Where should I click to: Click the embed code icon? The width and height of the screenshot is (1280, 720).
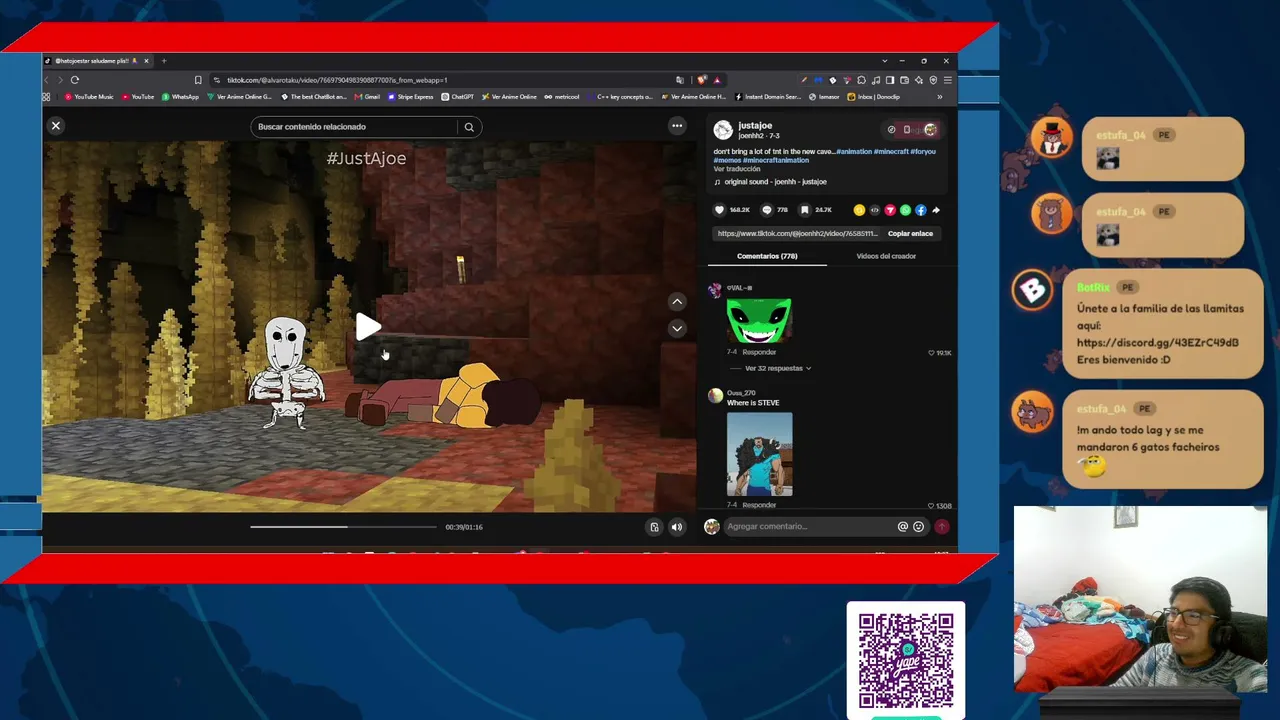[x=875, y=210]
